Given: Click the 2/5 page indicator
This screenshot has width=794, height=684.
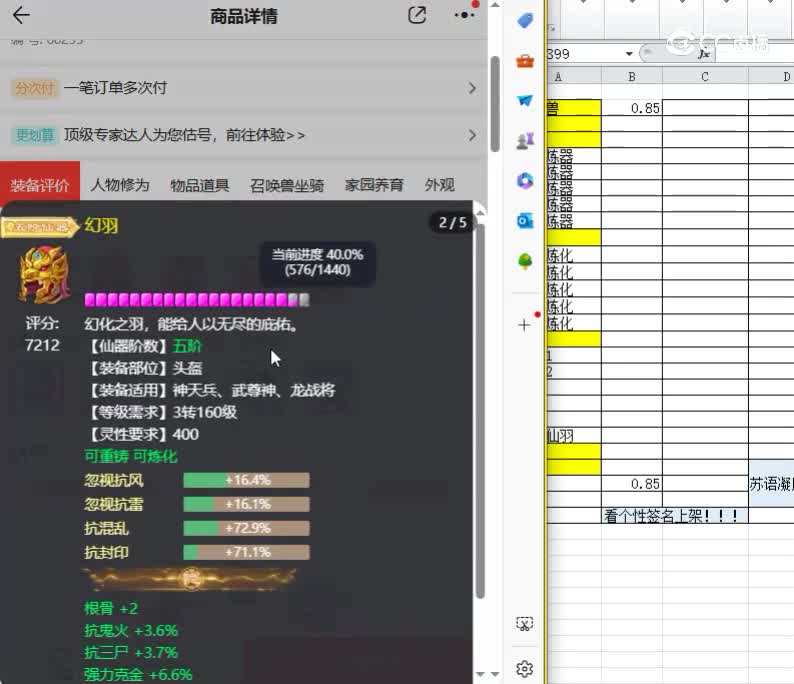Looking at the screenshot, I should [x=453, y=223].
